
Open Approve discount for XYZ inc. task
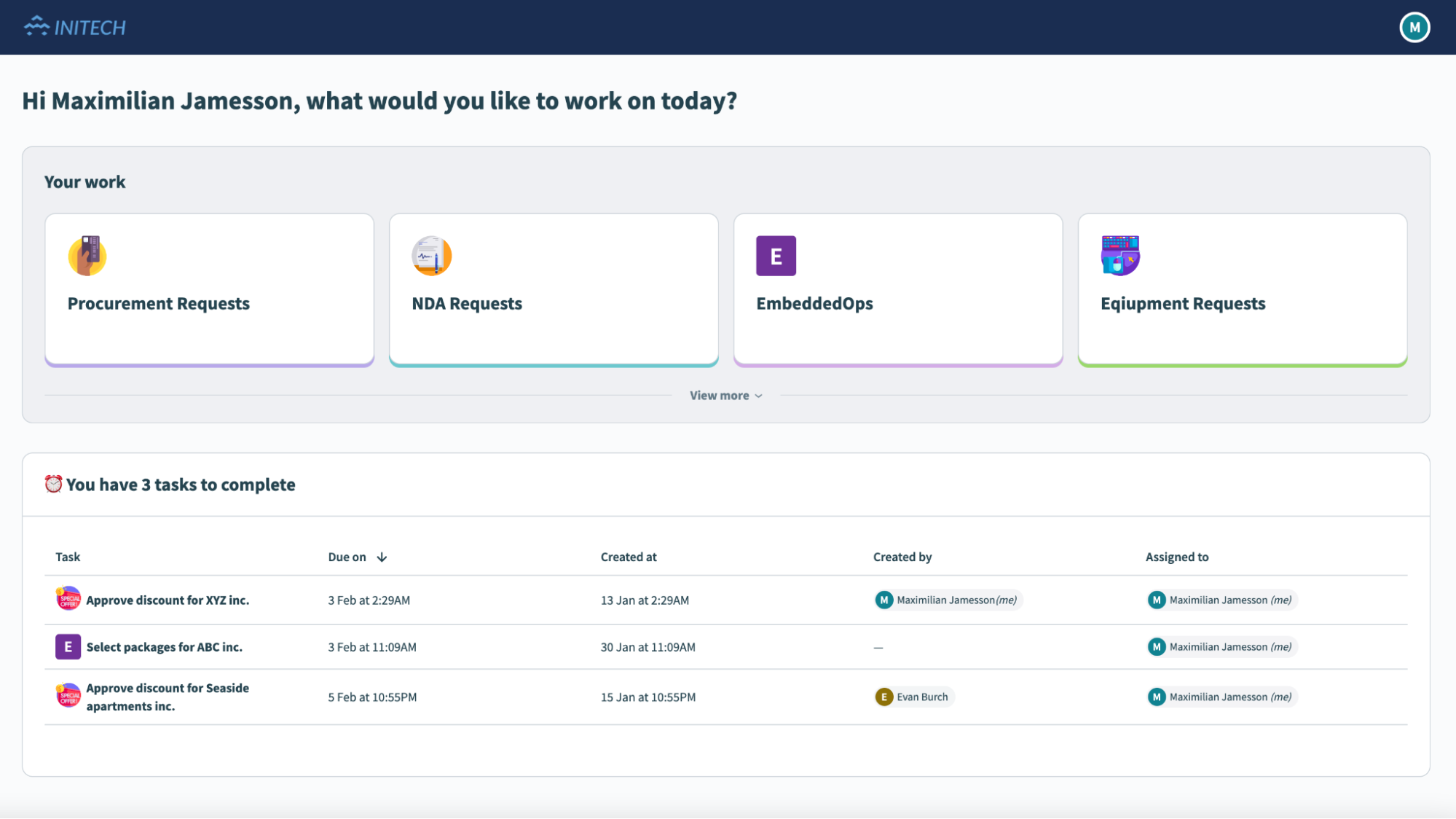click(168, 600)
